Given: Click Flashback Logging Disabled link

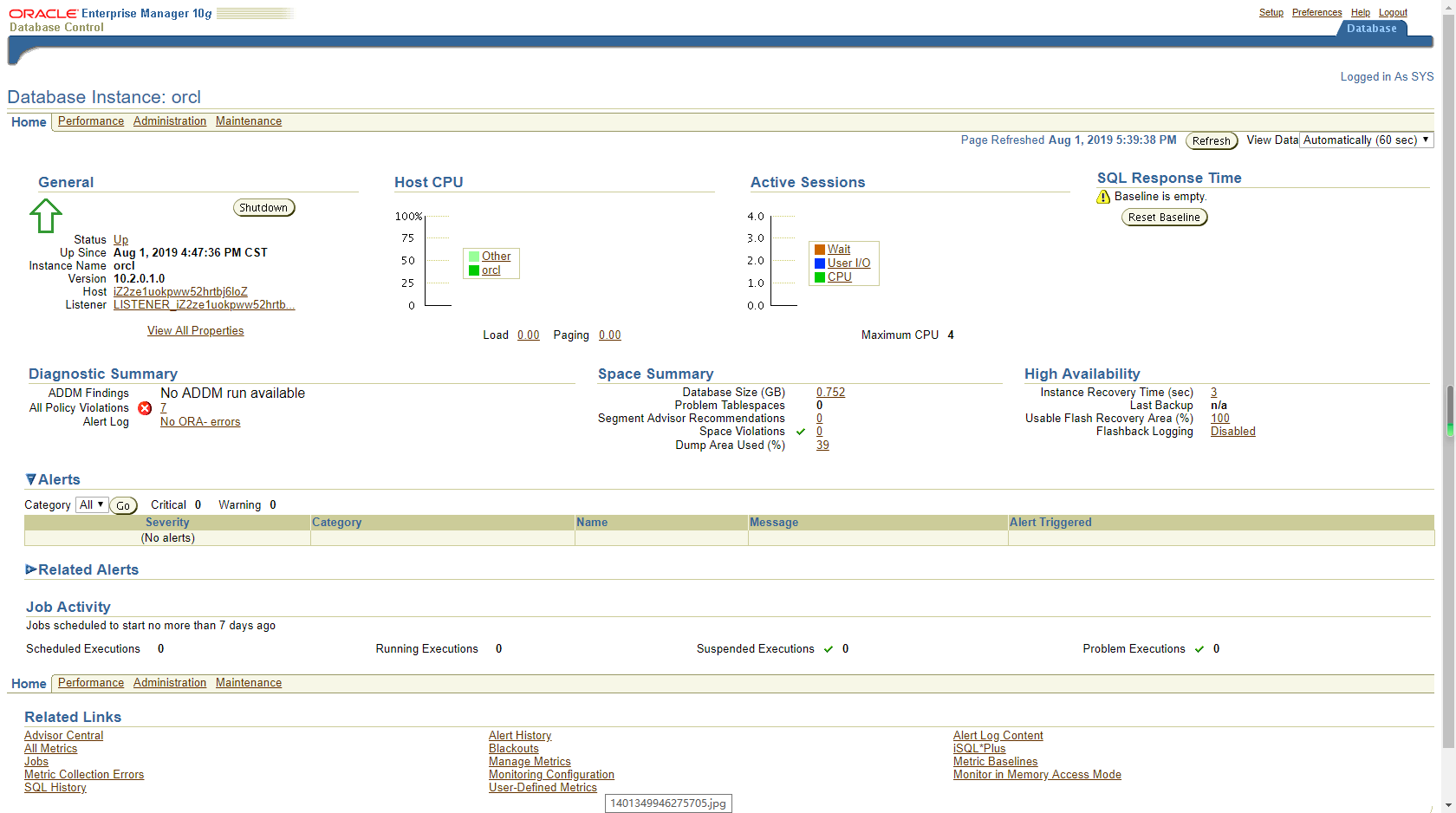Looking at the screenshot, I should [1233, 432].
